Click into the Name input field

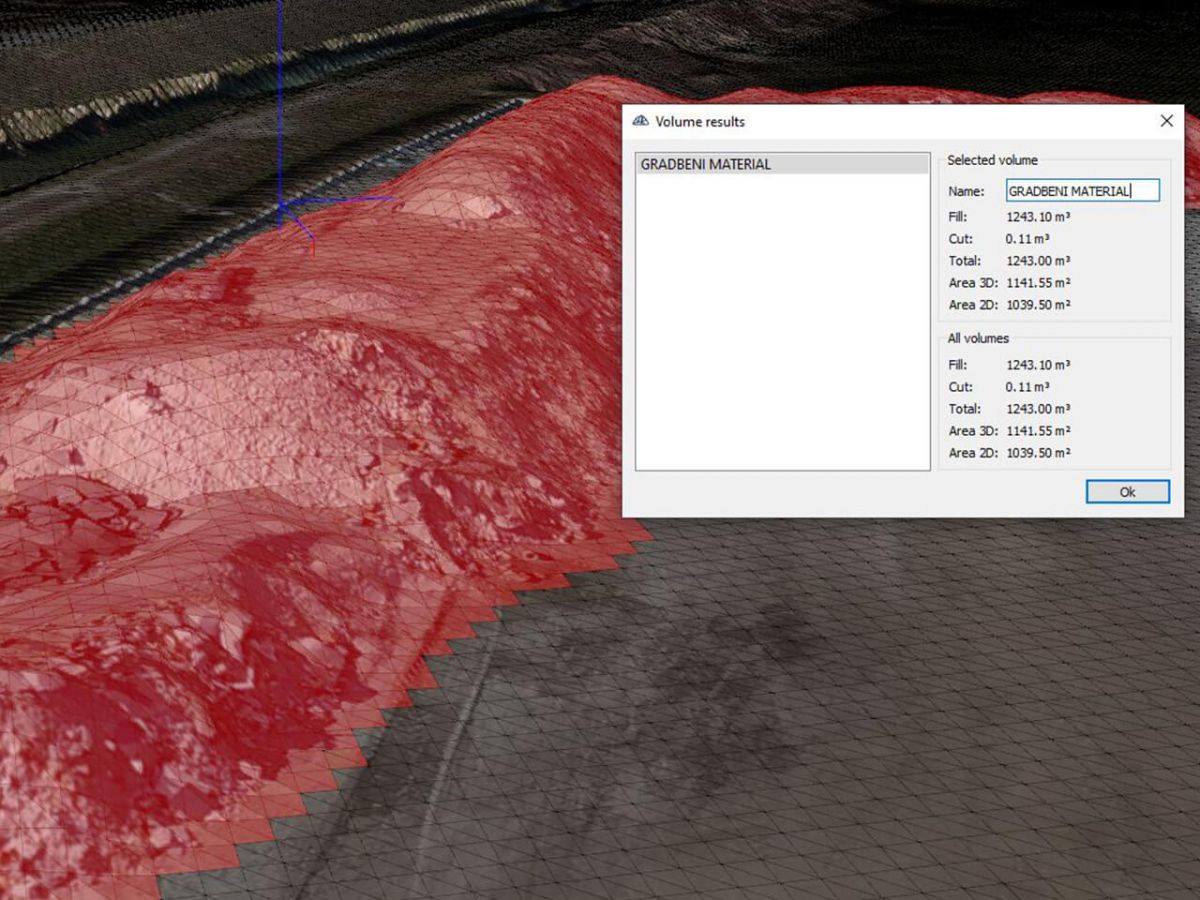click(1082, 191)
